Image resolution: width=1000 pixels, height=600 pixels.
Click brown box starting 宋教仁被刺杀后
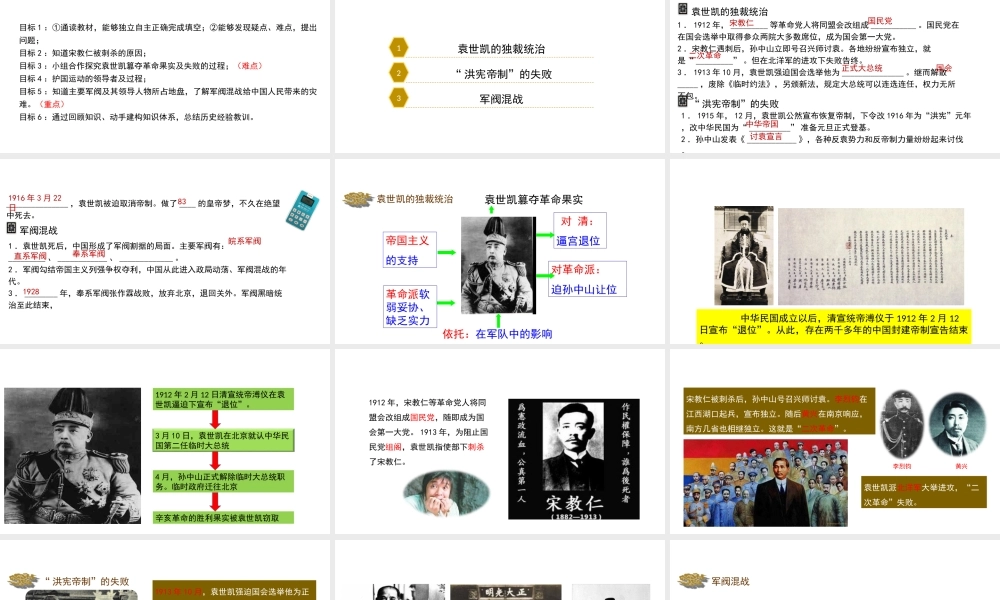click(779, 413)
